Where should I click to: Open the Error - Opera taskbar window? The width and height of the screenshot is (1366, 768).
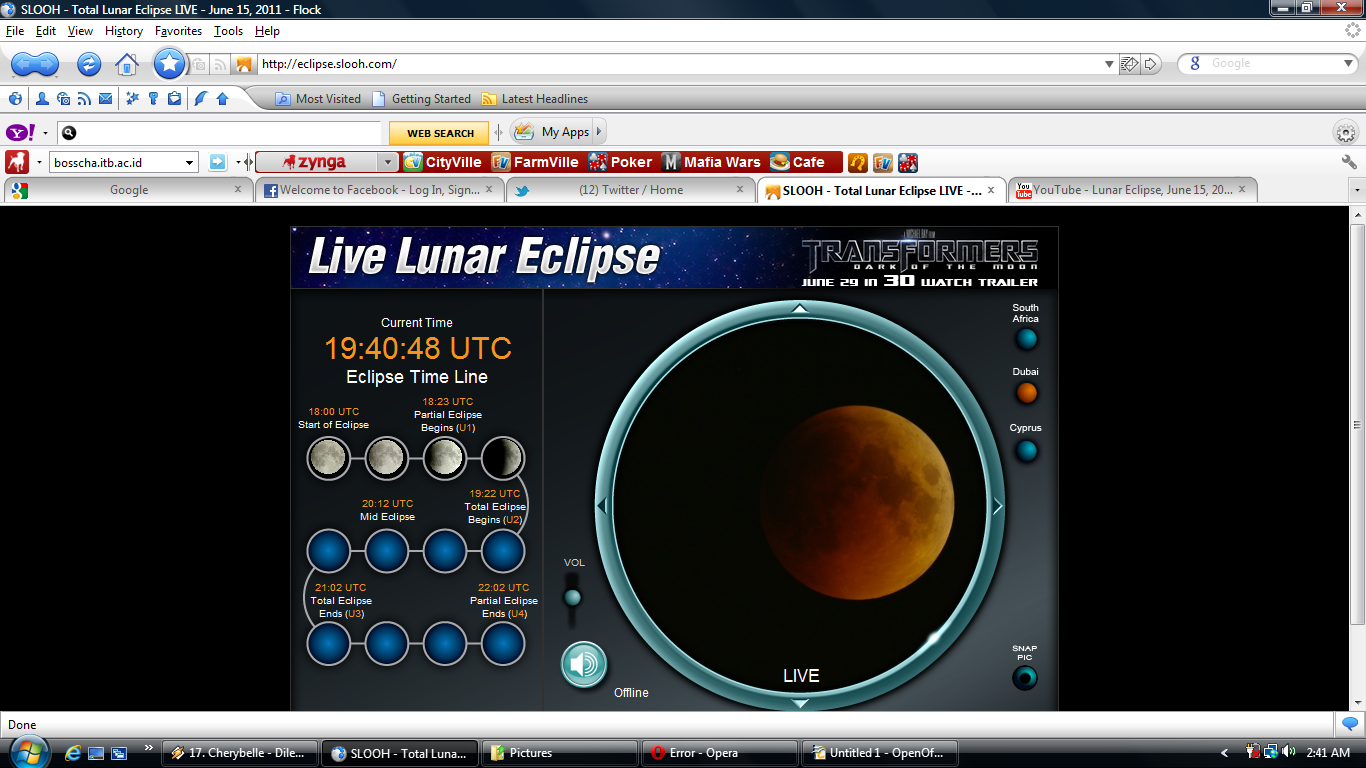click(x=720, y=753)
